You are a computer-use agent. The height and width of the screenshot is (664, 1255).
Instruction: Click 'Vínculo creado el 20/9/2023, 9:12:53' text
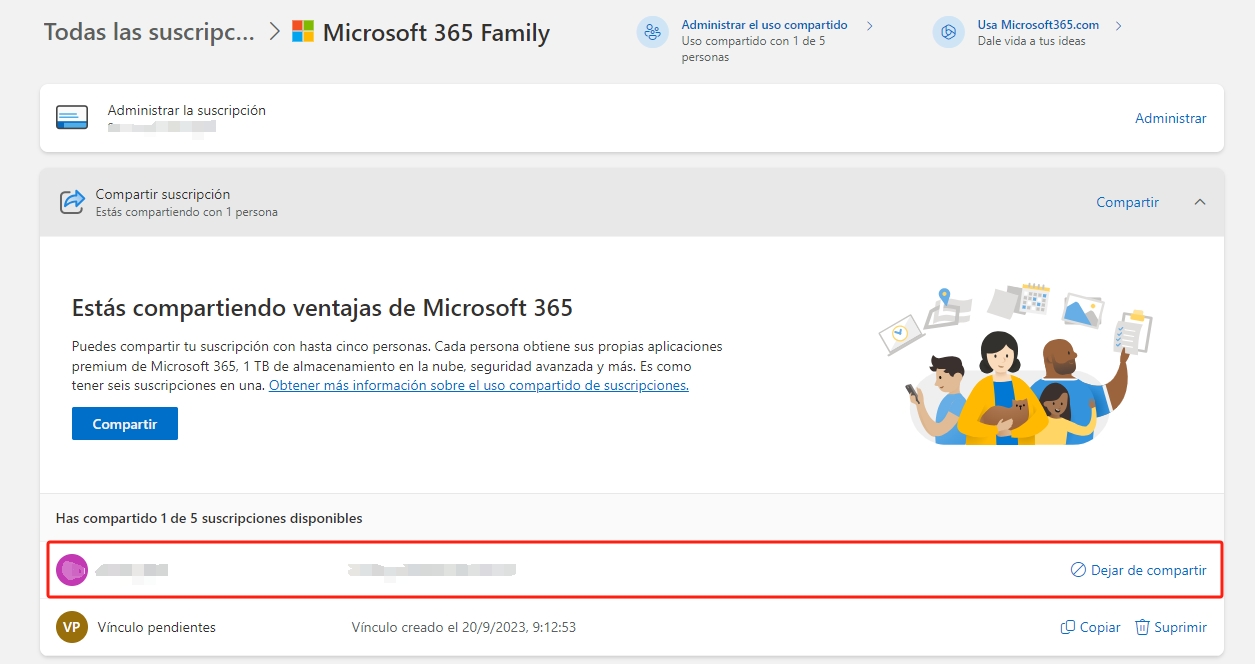(x=464, y=627)
